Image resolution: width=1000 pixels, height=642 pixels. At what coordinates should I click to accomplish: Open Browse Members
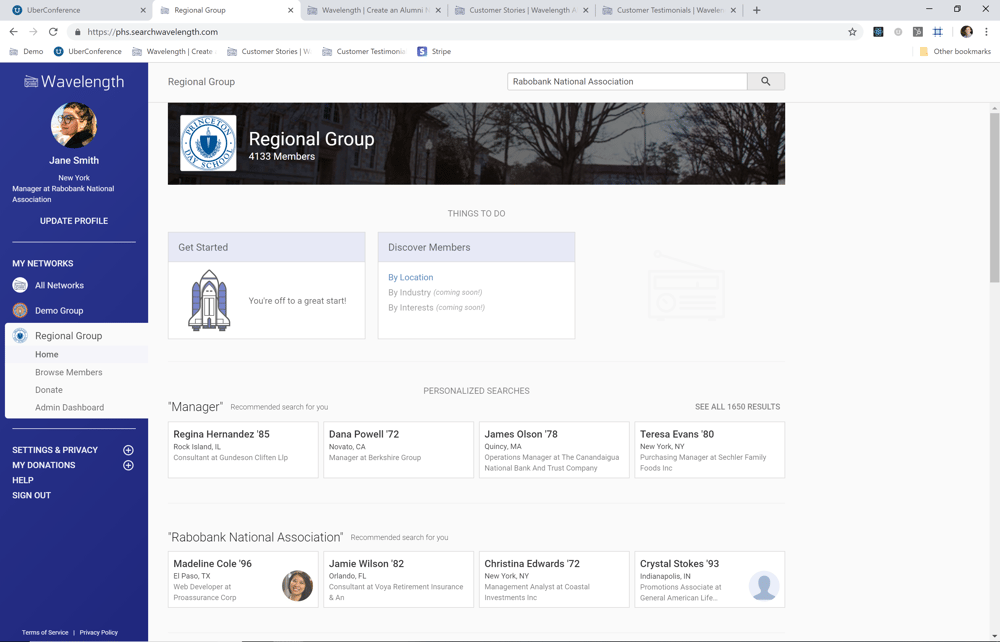(x=68, y=372)
